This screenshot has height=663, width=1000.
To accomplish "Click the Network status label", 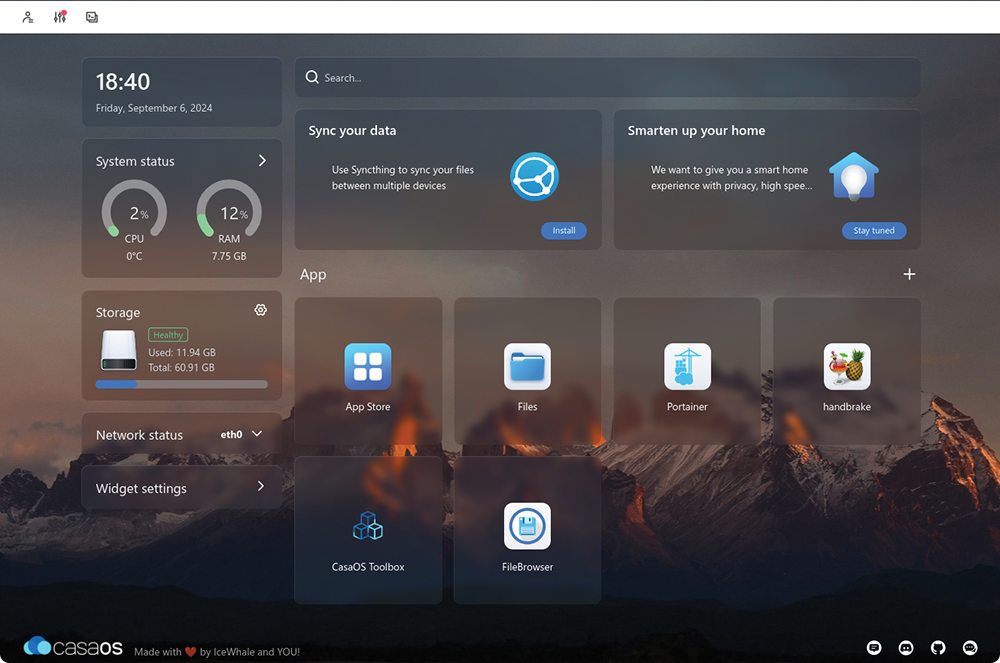I will click(139, 435).
